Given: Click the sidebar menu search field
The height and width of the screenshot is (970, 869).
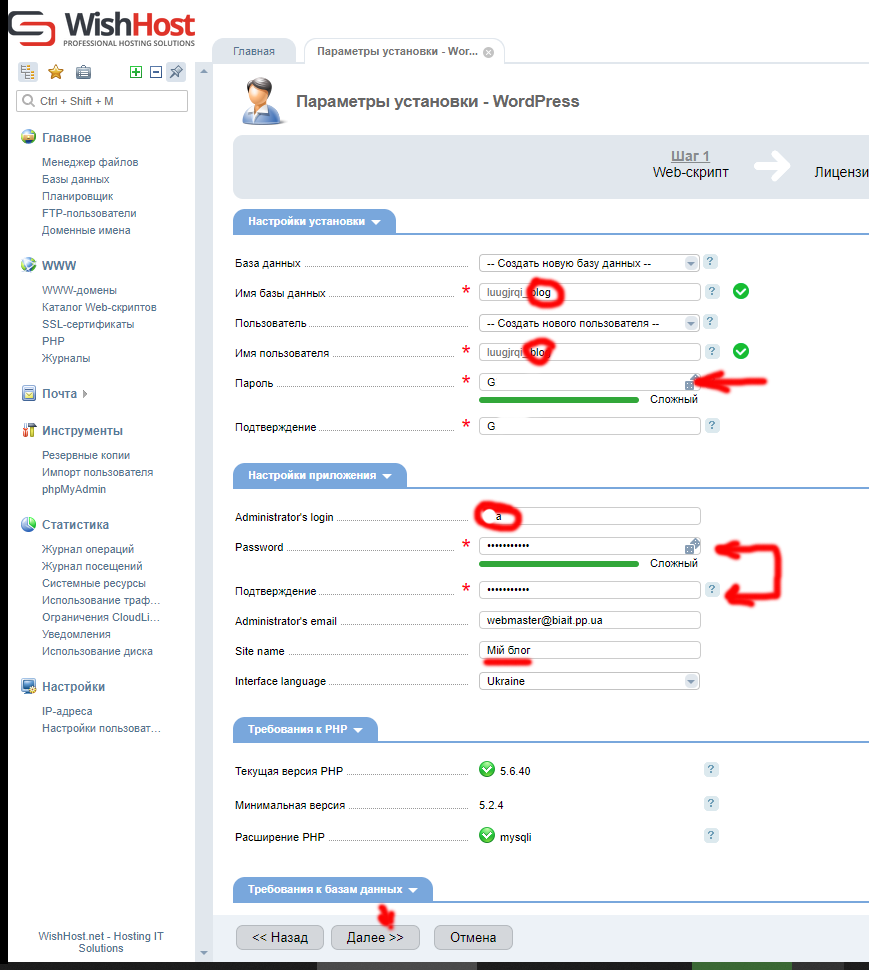Looking at the screenshot, I should 102,101.
